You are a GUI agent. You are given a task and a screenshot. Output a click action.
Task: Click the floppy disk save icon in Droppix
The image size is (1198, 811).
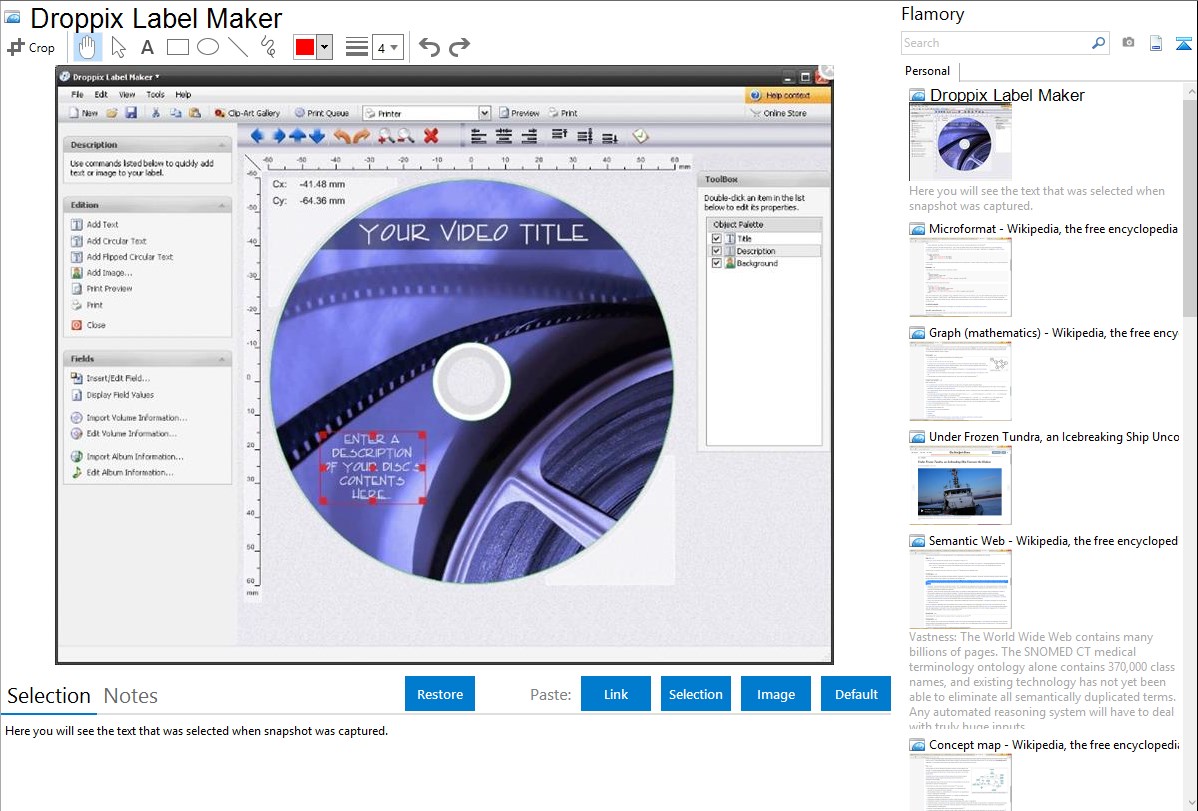tap(131, 113)
